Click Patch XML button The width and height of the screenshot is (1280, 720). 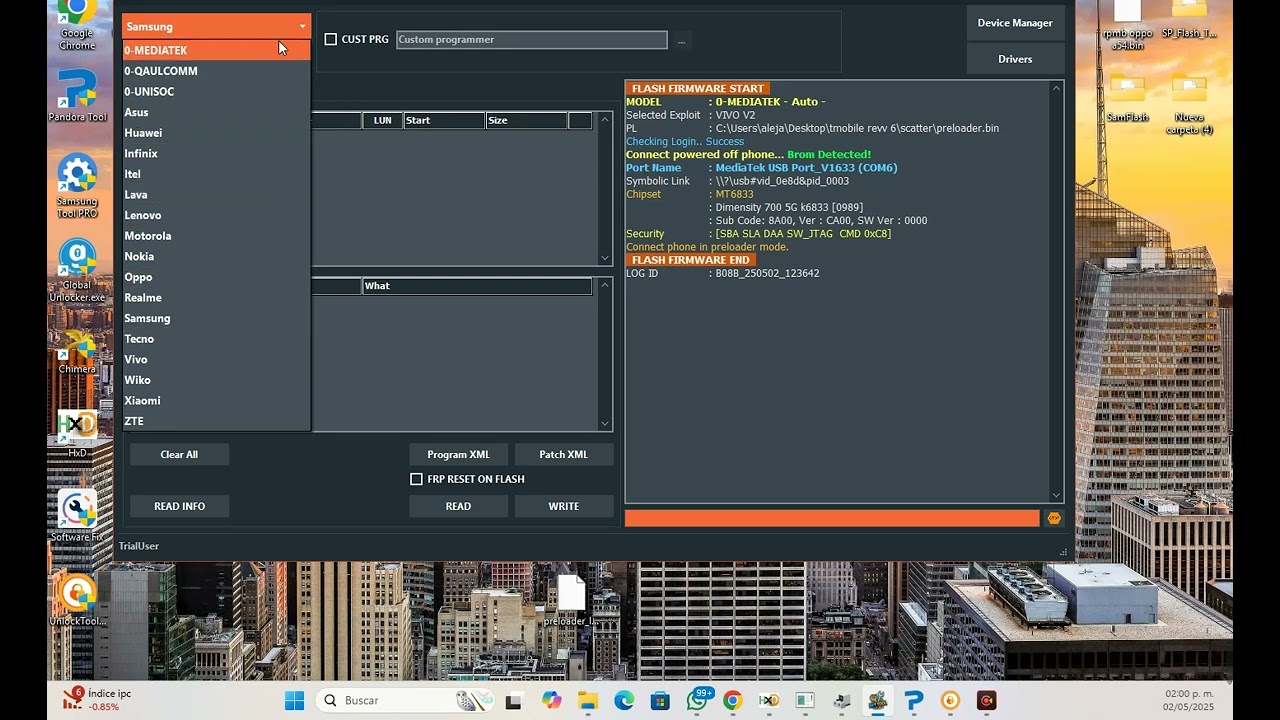(x=564, y=454)
